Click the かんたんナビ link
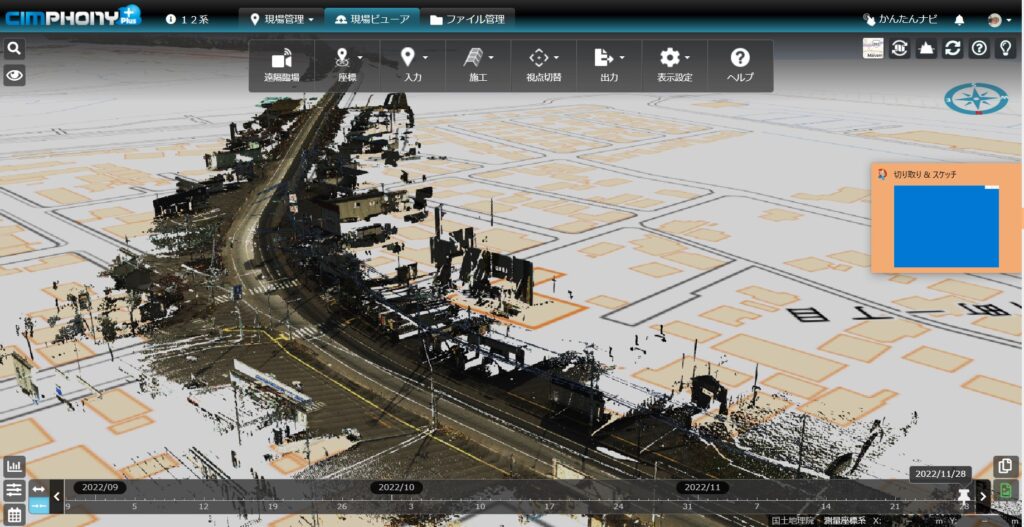1024x527 pixels. tap(900, 19)
